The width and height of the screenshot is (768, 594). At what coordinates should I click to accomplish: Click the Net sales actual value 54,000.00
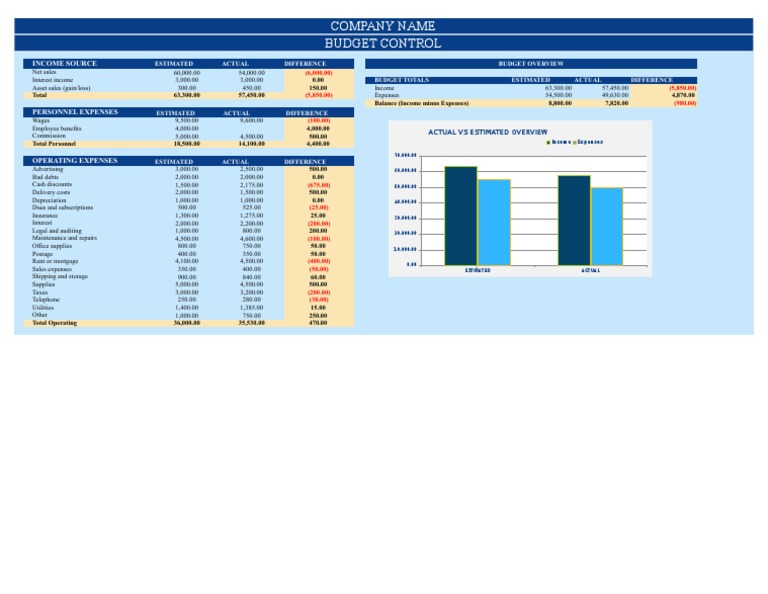point(252,72)
